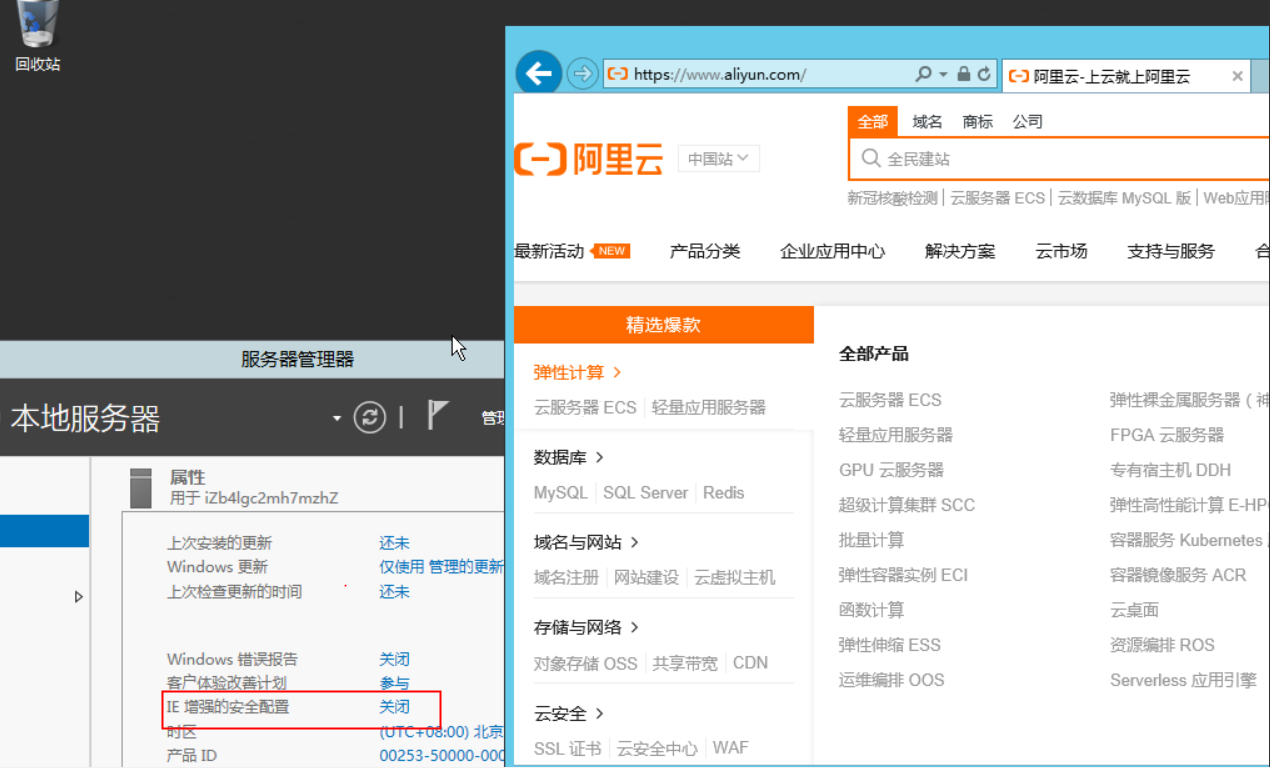1270x768 pixels.
Task: Click 专有宿主机 DDH product link
Action: click(1170, 470)
